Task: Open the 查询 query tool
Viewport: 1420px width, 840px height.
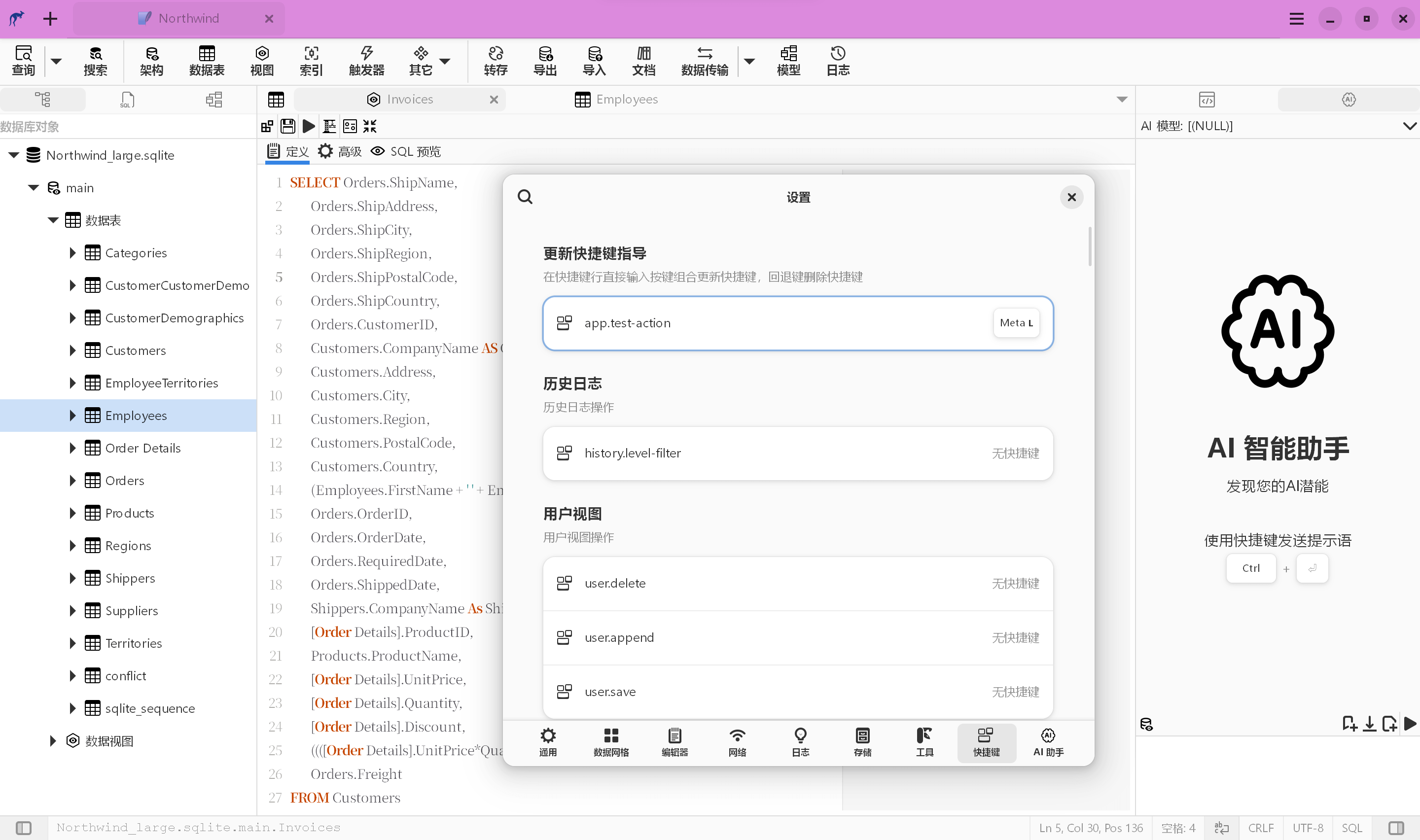Action: point(23,61)
